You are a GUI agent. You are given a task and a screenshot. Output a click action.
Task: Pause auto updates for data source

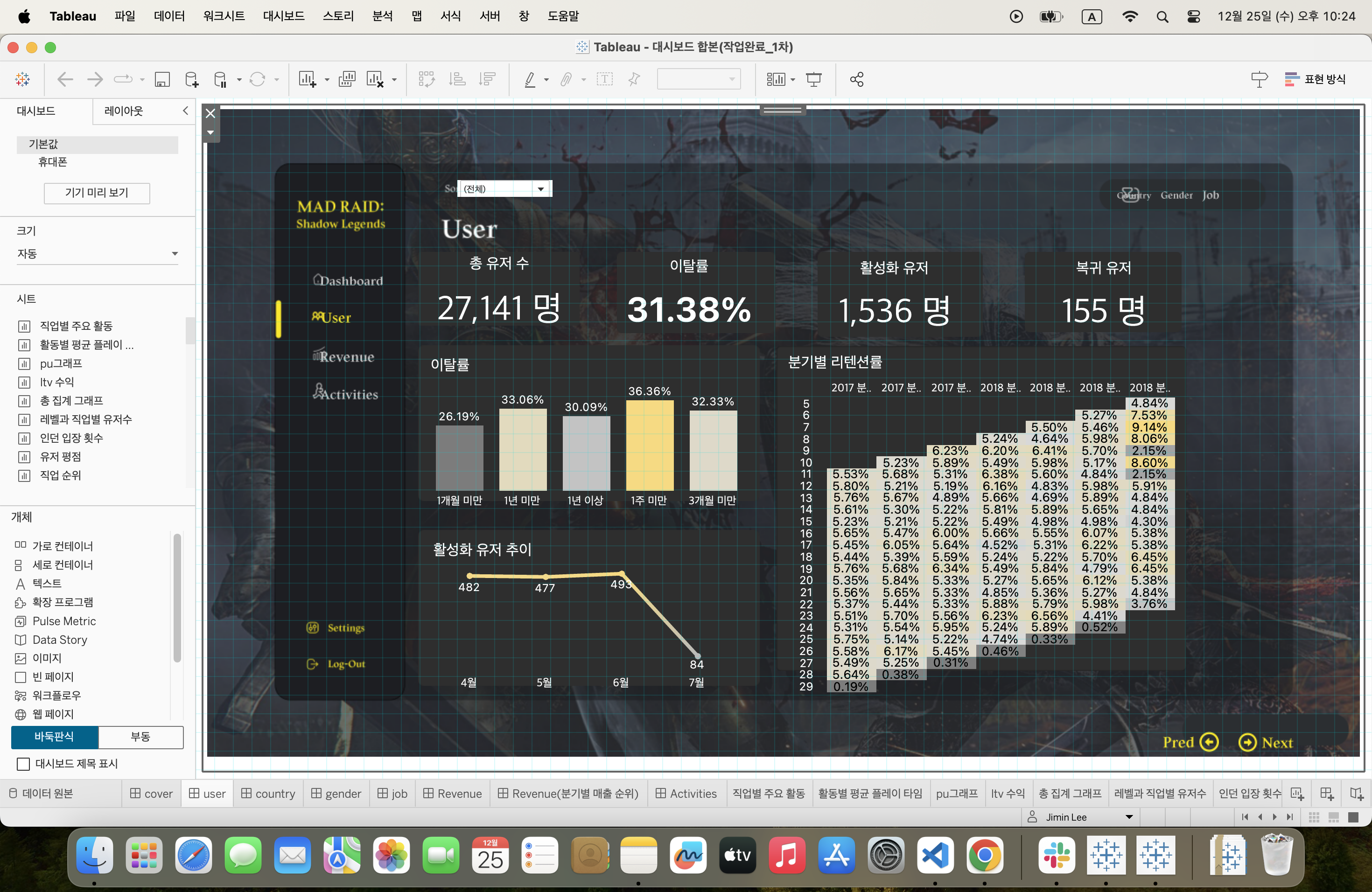point(220,79)
